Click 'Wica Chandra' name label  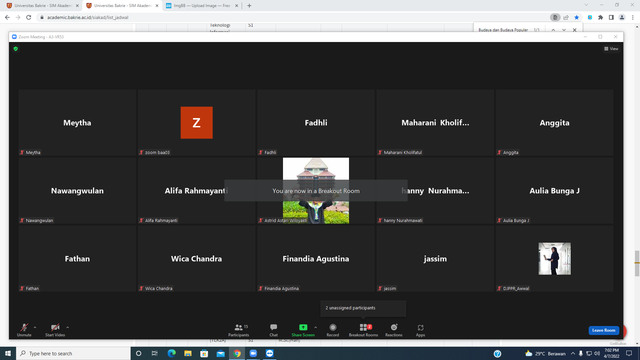coord(196,259)
